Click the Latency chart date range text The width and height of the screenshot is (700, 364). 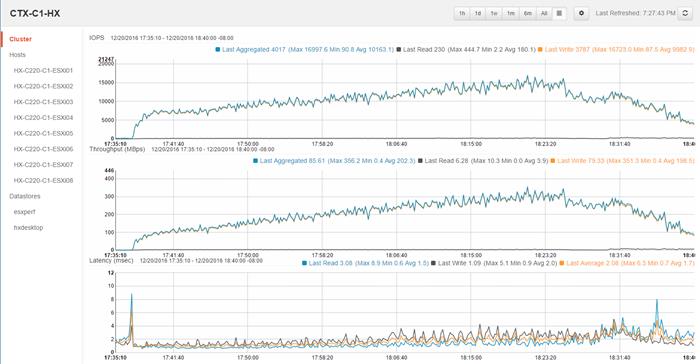pyautogui.click(x=201, y=260)
